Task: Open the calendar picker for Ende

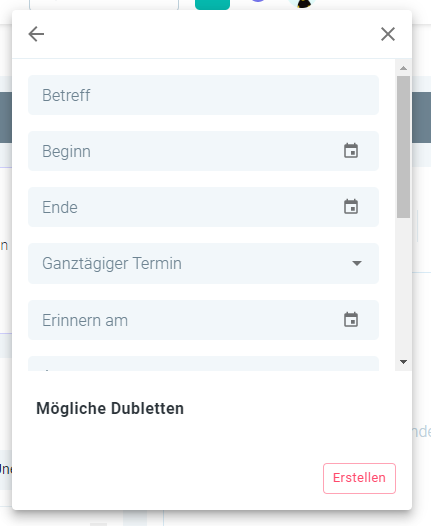Action: (351, 207)
